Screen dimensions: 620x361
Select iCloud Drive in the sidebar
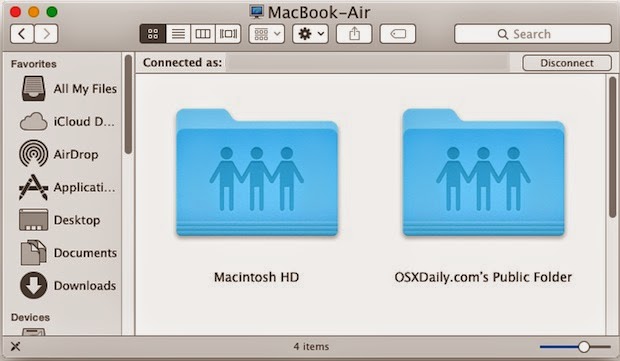click(67, 122)
